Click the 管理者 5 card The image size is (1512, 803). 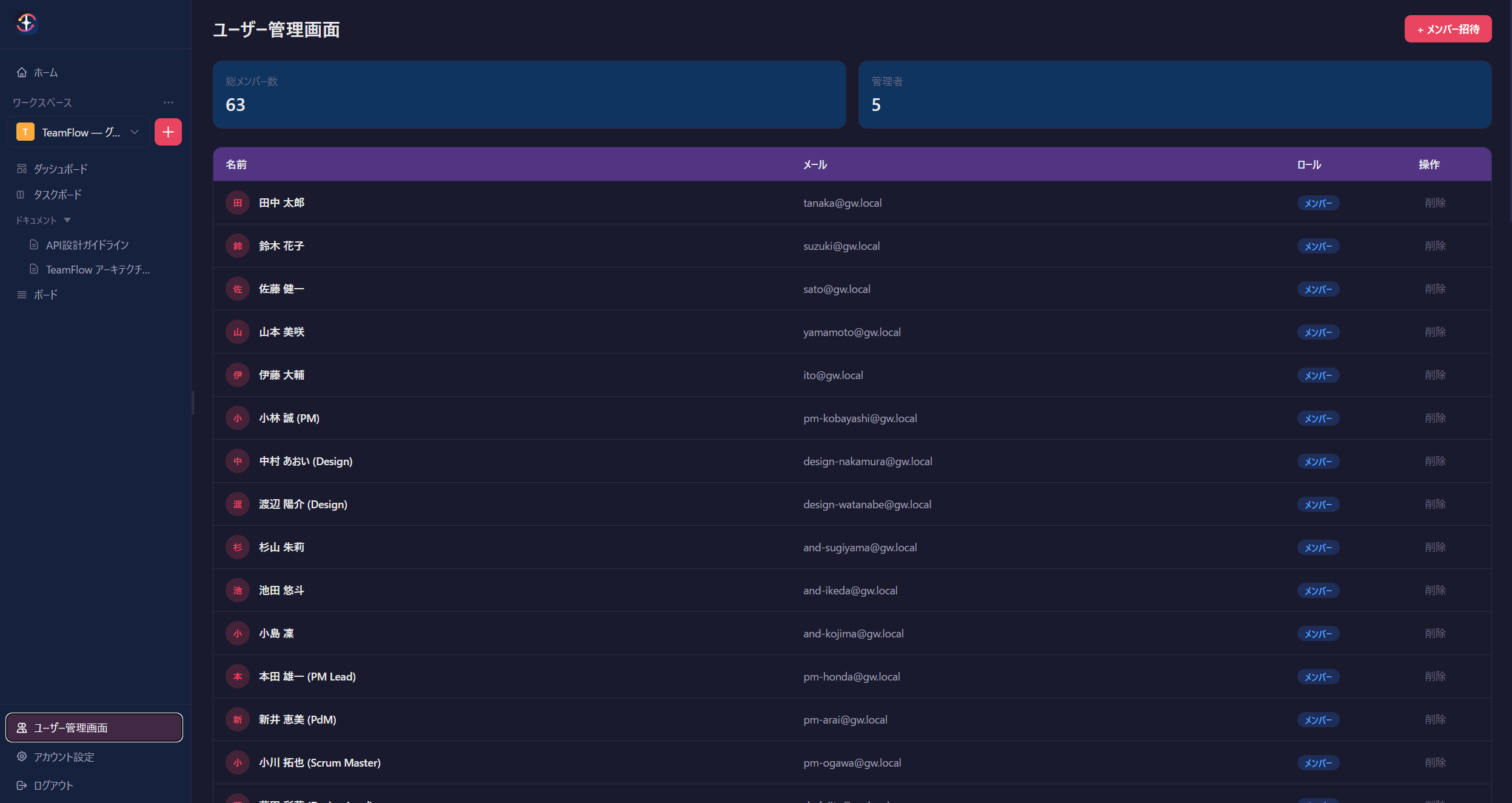click(1175, 95)
